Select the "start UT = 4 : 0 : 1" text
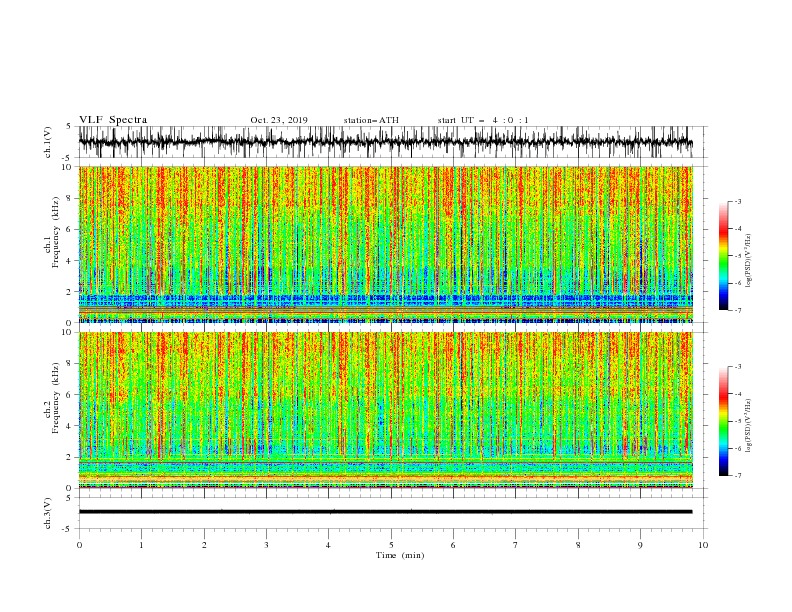This screenshot has width=792, height=612. pyautogui.click(x=483, y=120)
